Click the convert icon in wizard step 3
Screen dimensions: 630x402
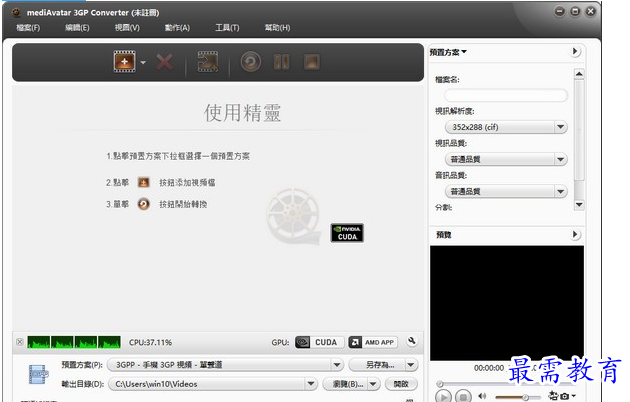(x=143, y=204)
